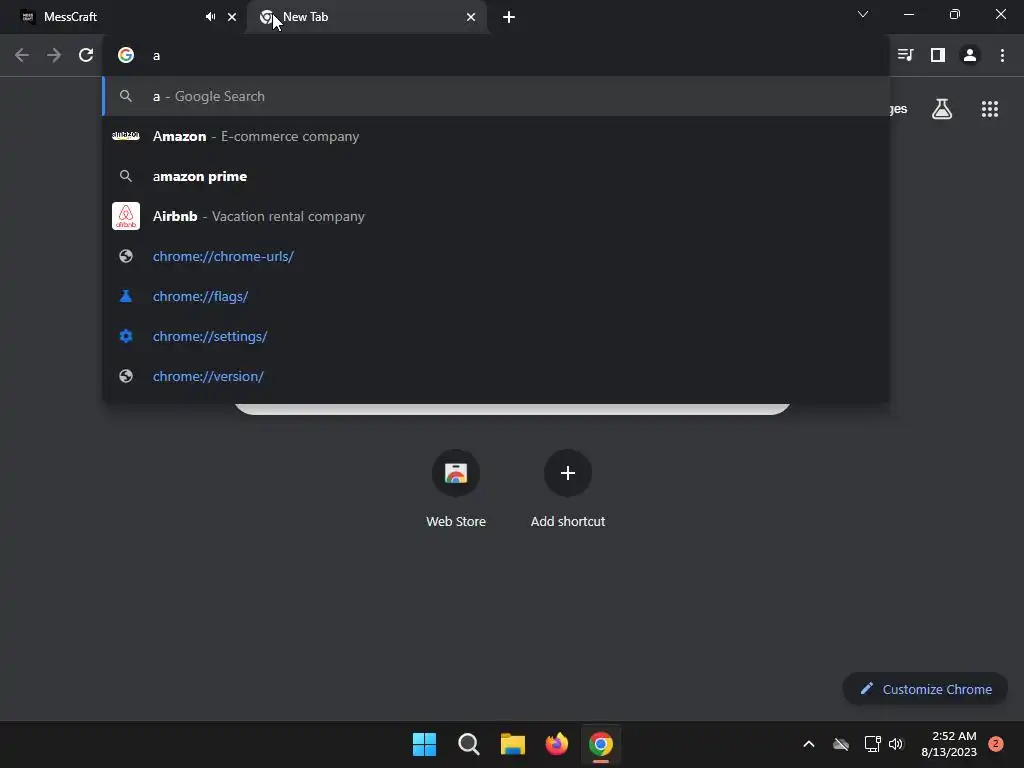Viewport: 1024px width, 768px height.
Task: Go forward with the forward arrow
Action: (54, 56)
